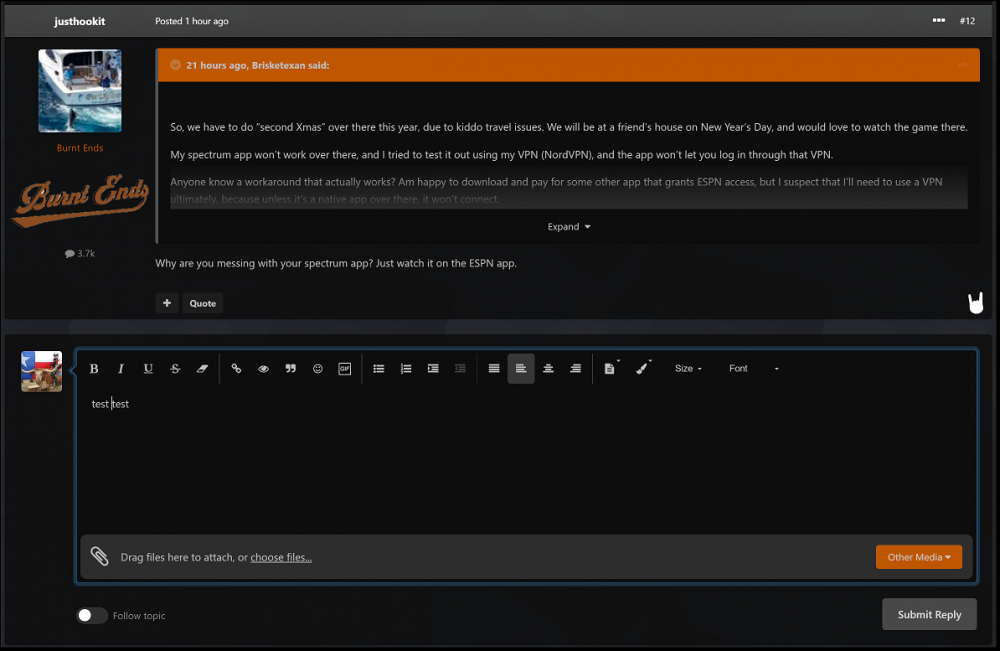Click the Submit Reply button
The image size is (1000, 651).
point(929,614)
